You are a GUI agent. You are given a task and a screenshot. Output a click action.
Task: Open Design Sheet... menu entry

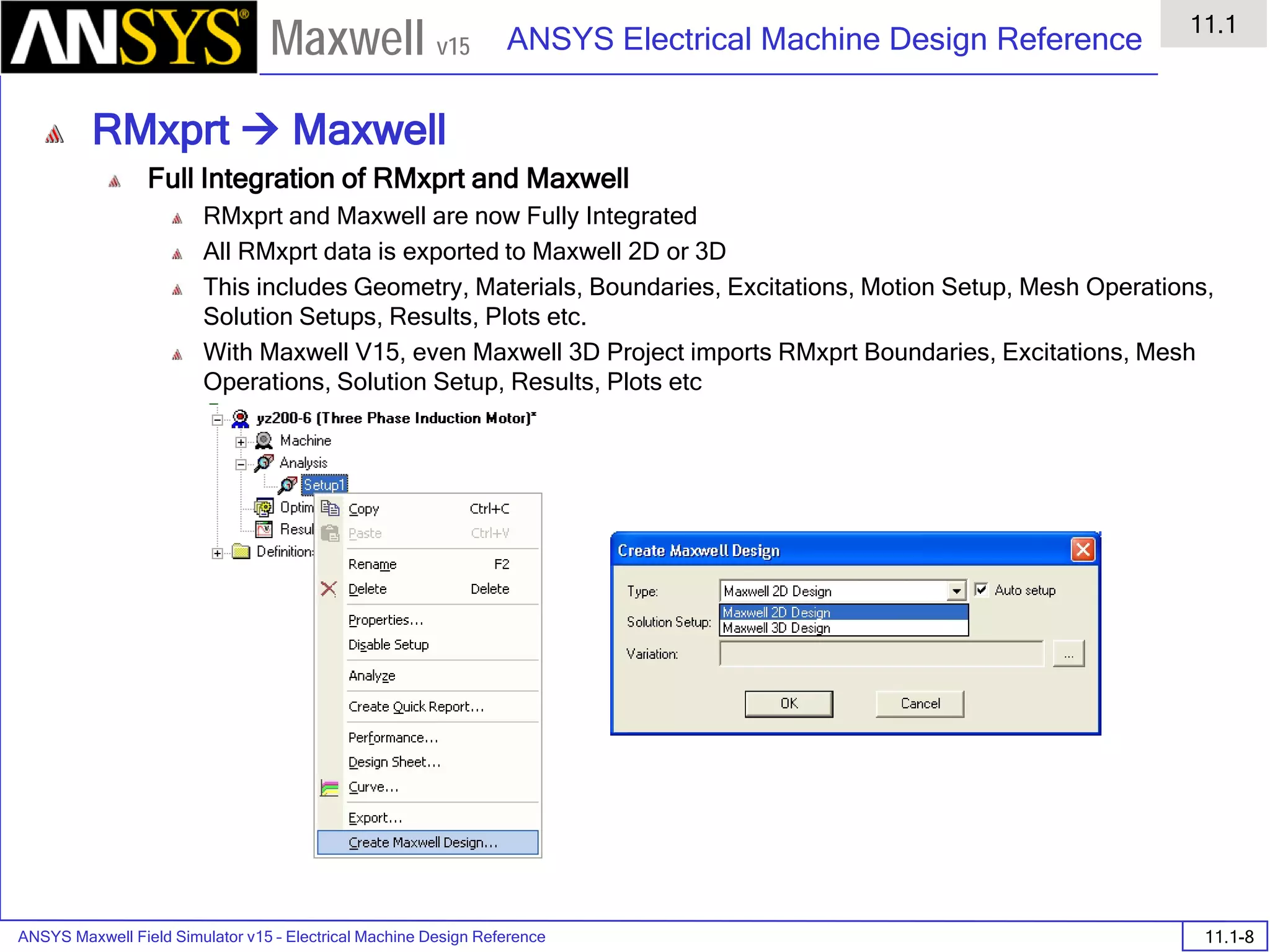[428, 762]
